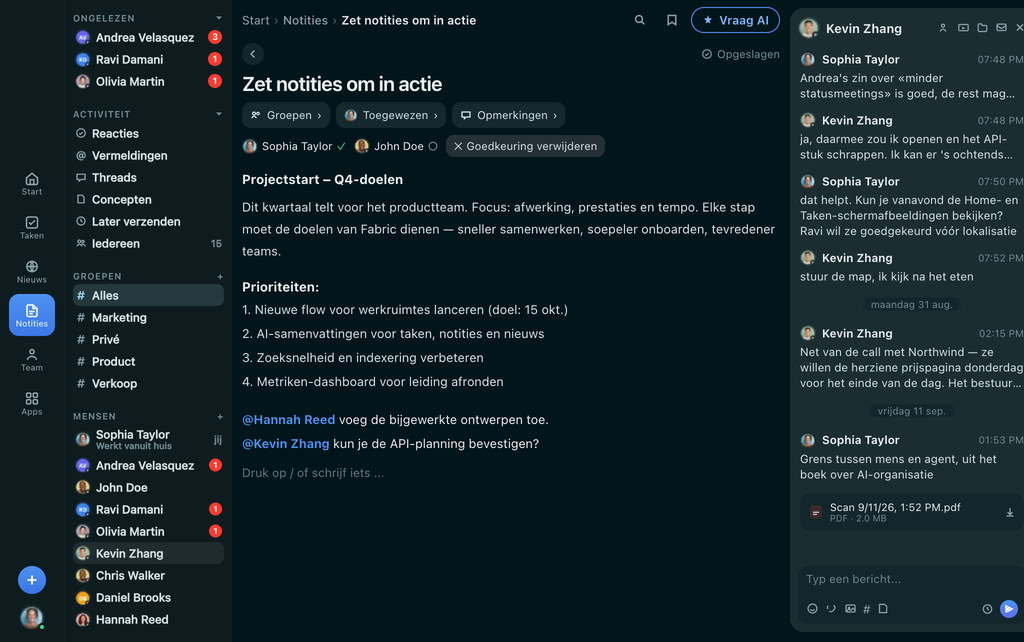This screenshot has width=1024, height=642.
Task: Select the Marketing group
Action: tap(148, 317)
